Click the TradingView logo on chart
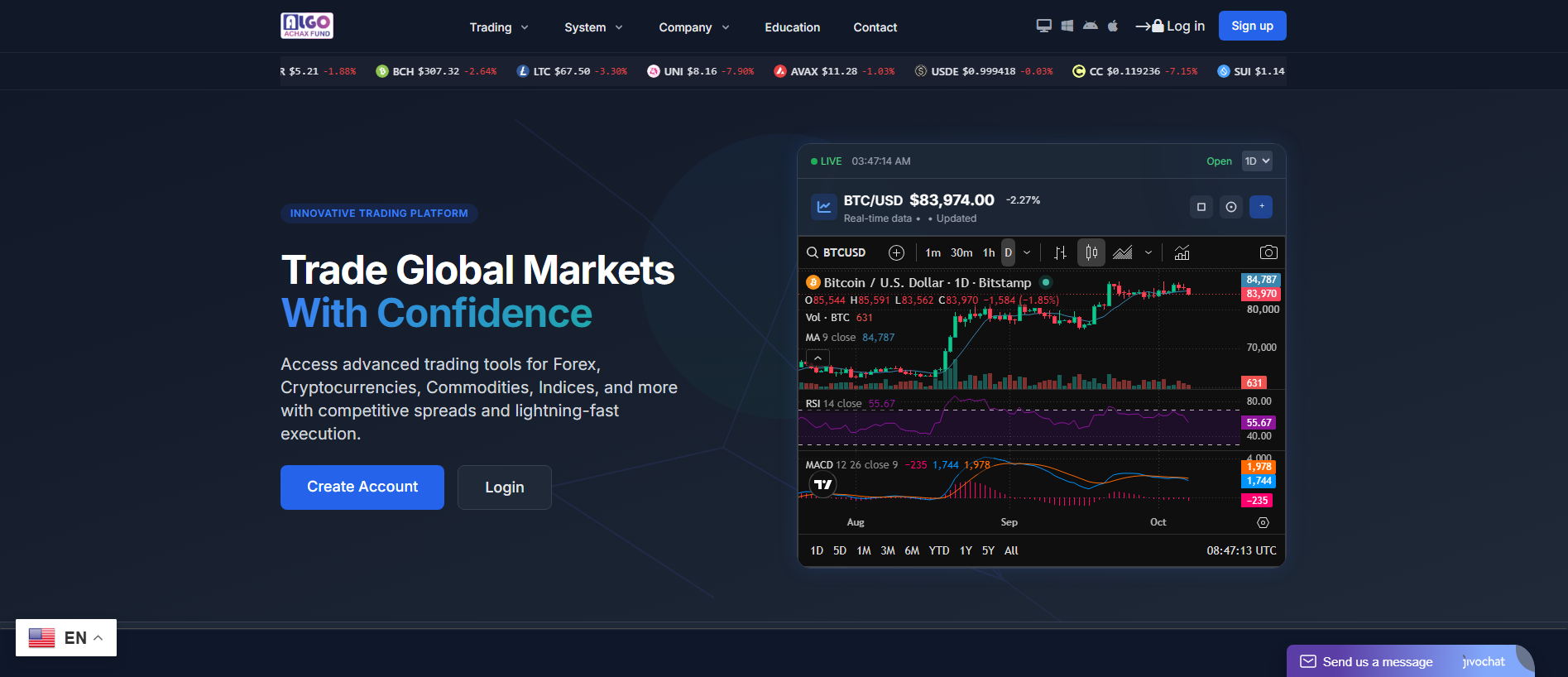This screenshot has height=677, width=1568. coord(823,485)
